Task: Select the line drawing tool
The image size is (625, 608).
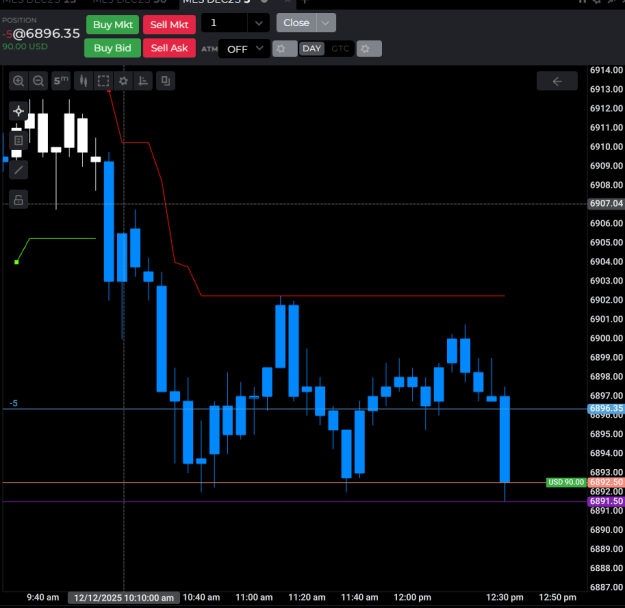Action: (x=18, y=170)
